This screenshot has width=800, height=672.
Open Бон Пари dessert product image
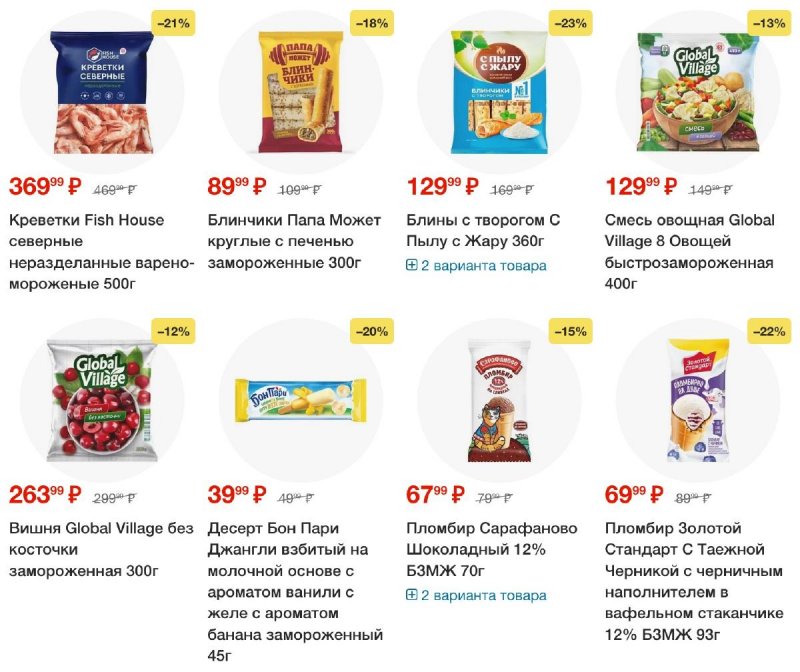point(301,400)
